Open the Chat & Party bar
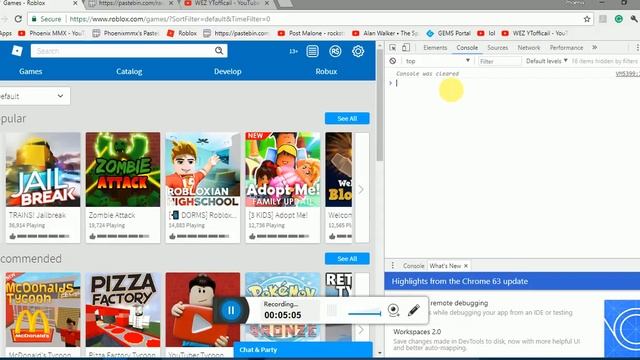The width and height of the screenshot is (640, 360). pyautogui.click(x=303, y=350)
